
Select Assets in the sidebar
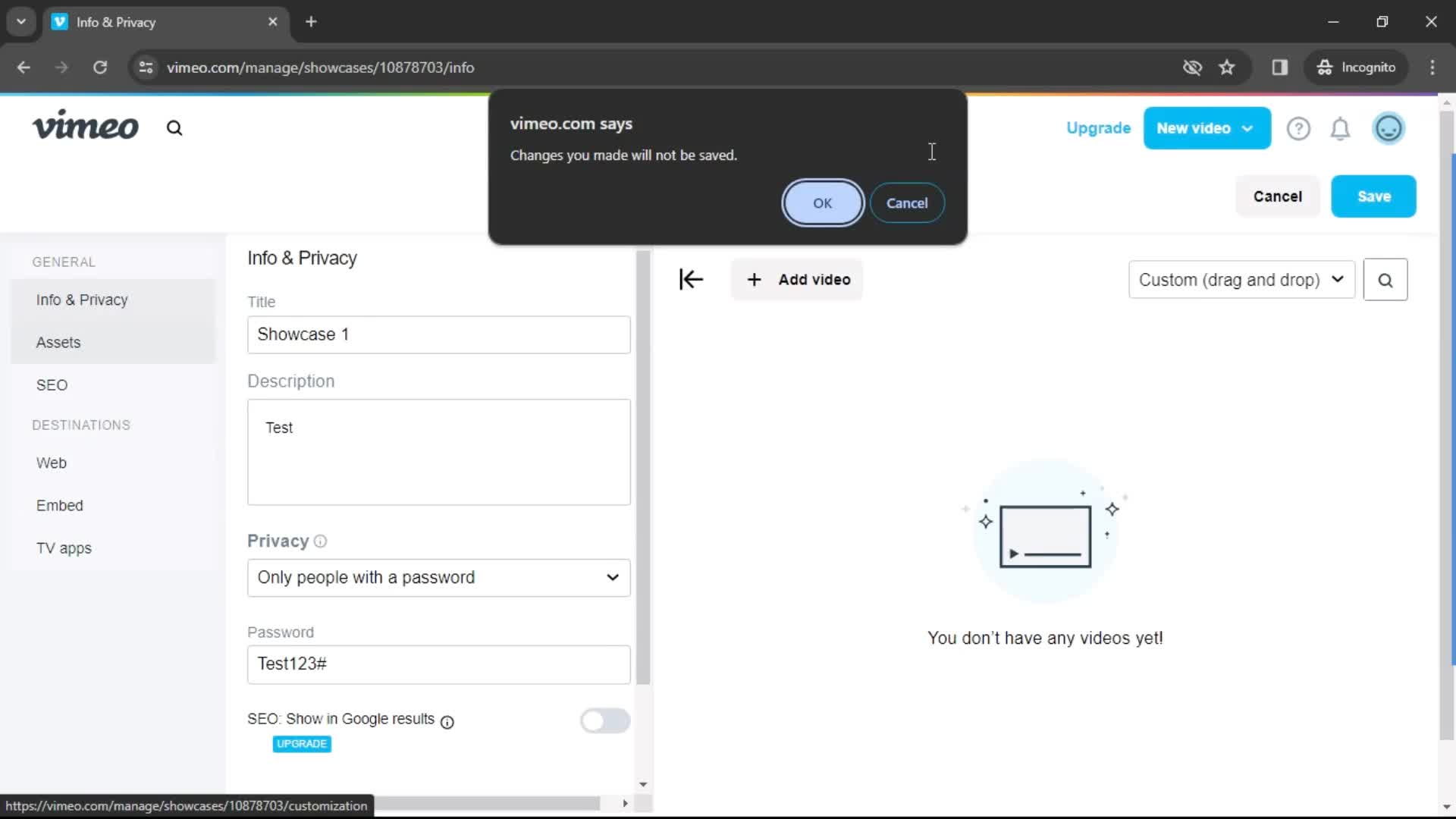click(113, 343)
